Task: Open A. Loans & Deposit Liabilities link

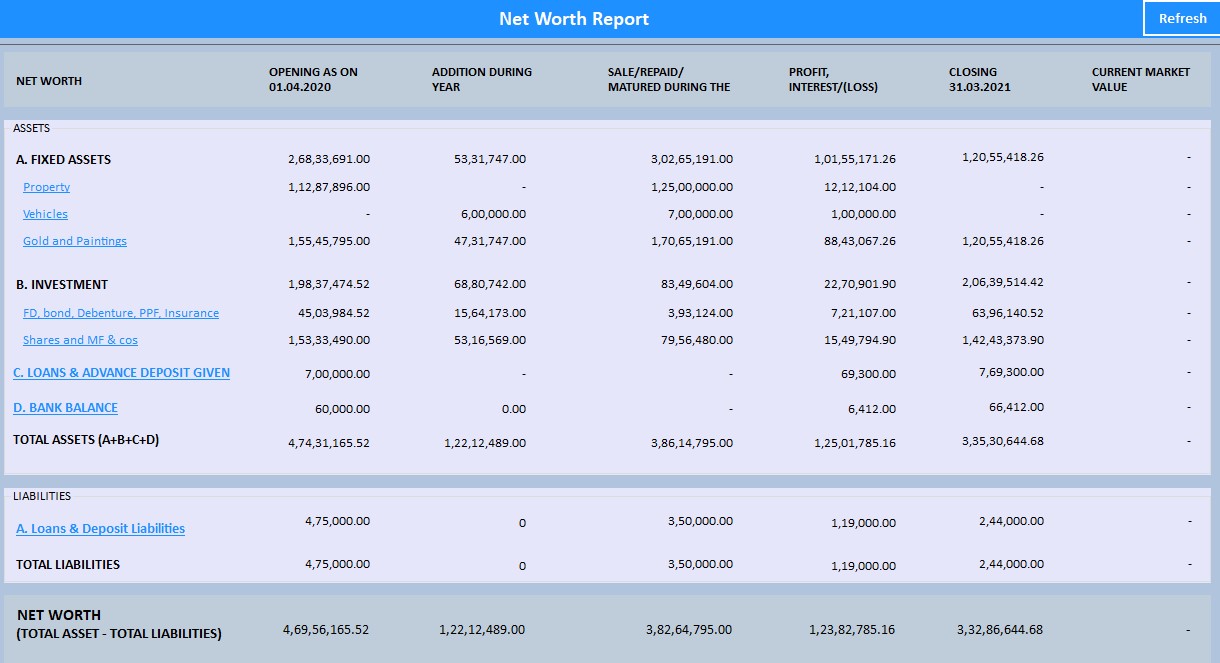Action: [100, 529]
